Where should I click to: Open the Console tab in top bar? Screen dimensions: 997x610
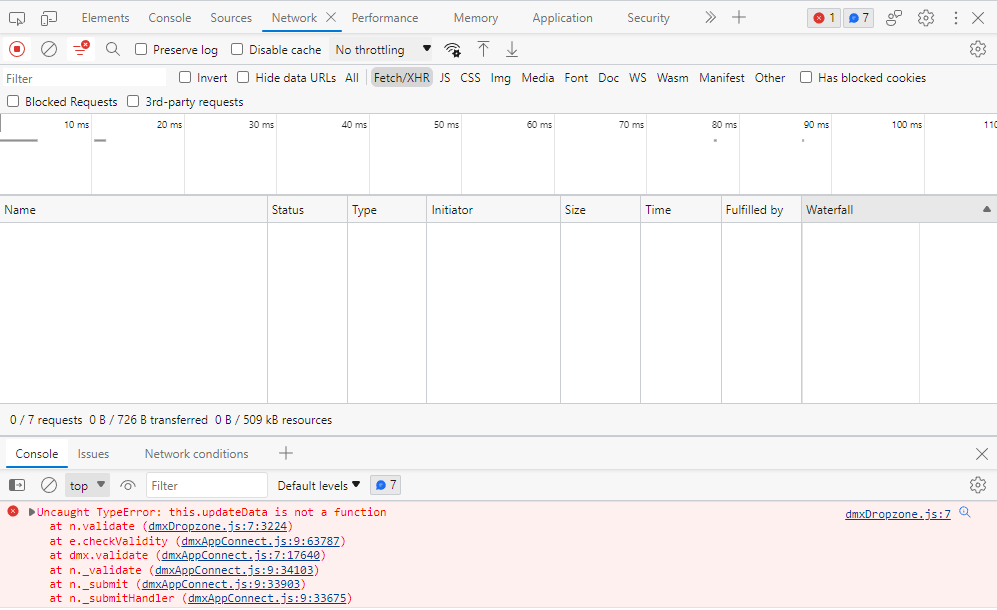pos(170,18)
